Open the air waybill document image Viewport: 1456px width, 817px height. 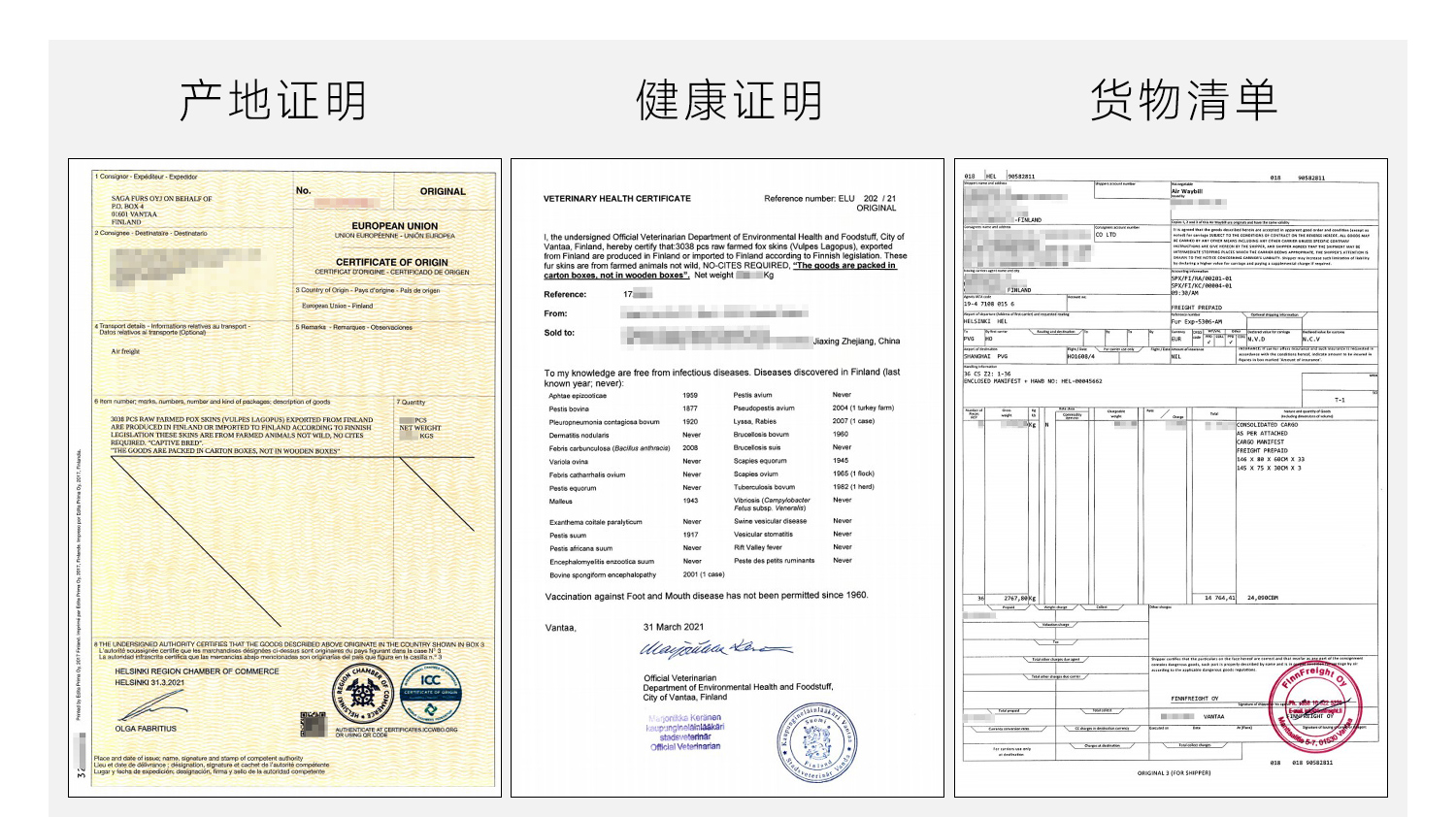coord(1171,478)
